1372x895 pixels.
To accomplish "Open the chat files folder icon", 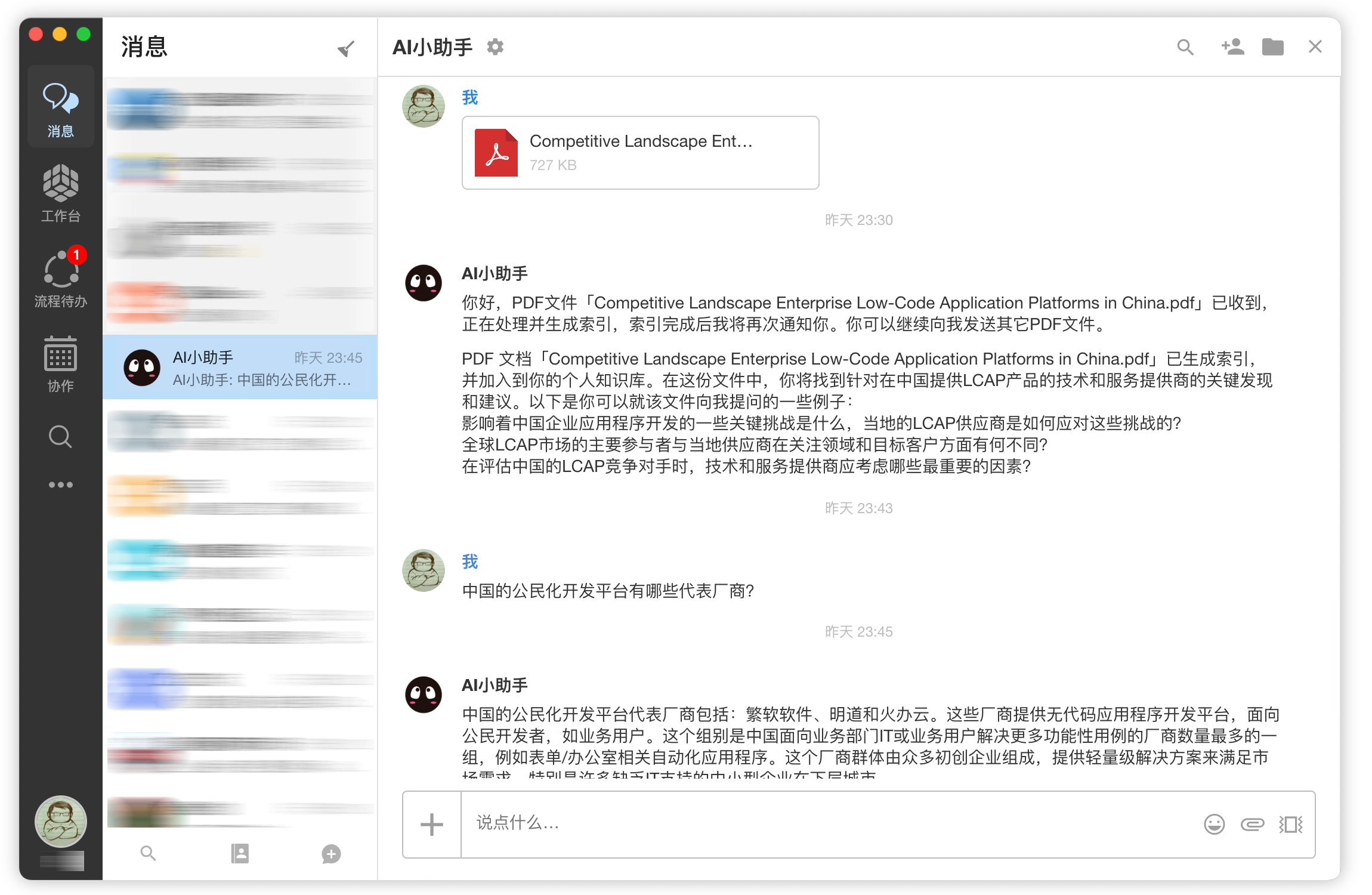I will [x=1273, y=47].
